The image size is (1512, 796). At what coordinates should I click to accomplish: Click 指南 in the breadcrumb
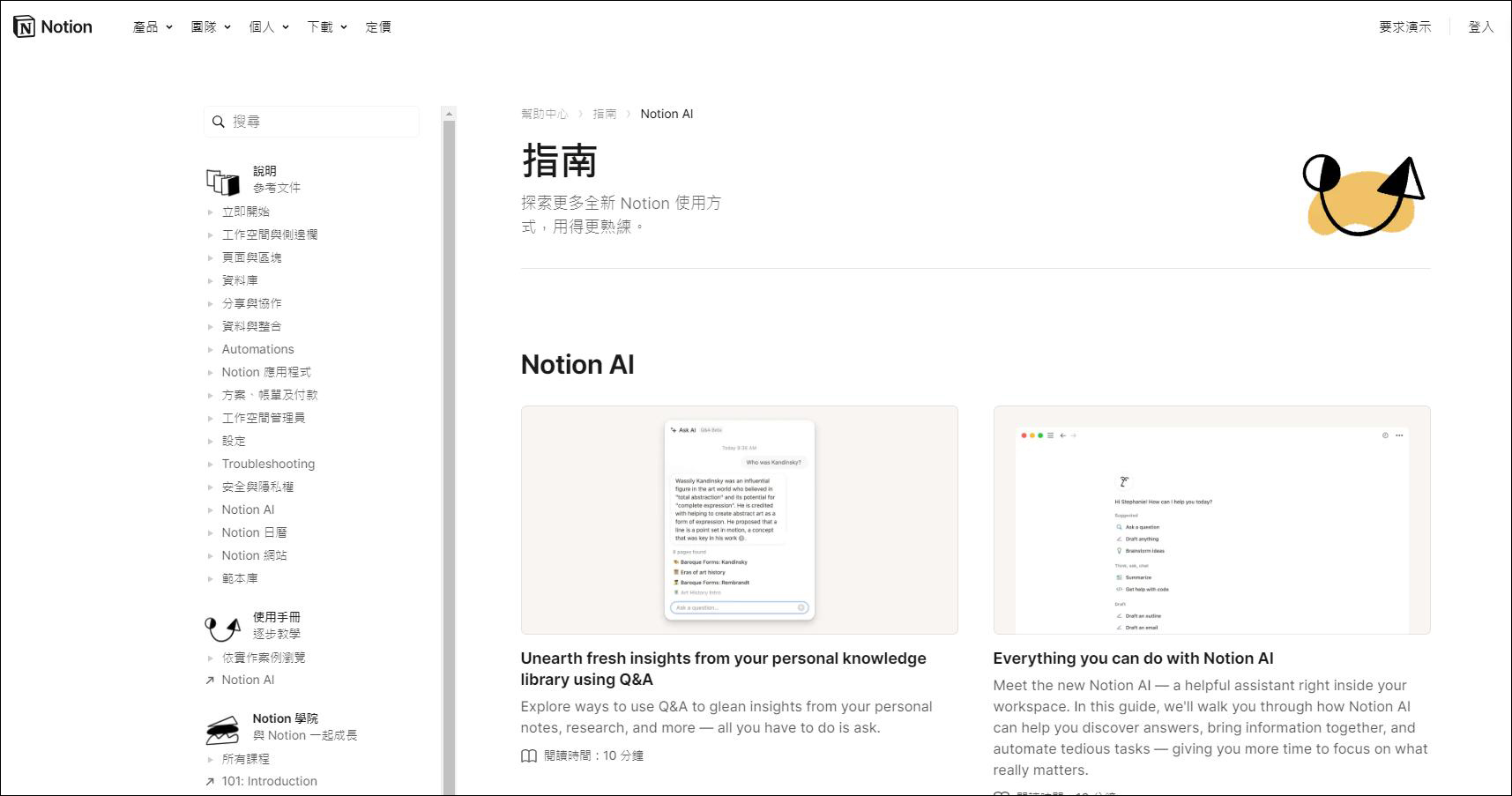pos(604,114)
